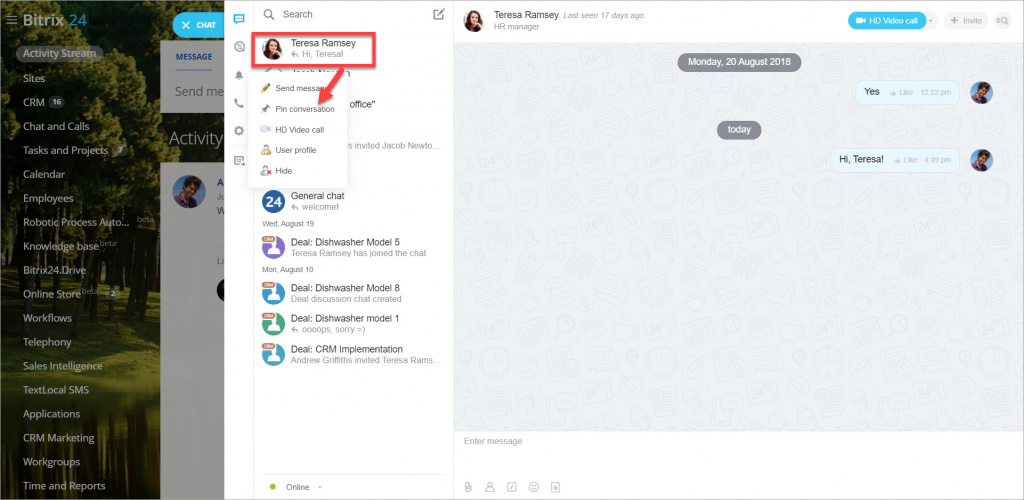Open Telephony in the left menu
This screenshot has width=1024, height=500.
47,342
